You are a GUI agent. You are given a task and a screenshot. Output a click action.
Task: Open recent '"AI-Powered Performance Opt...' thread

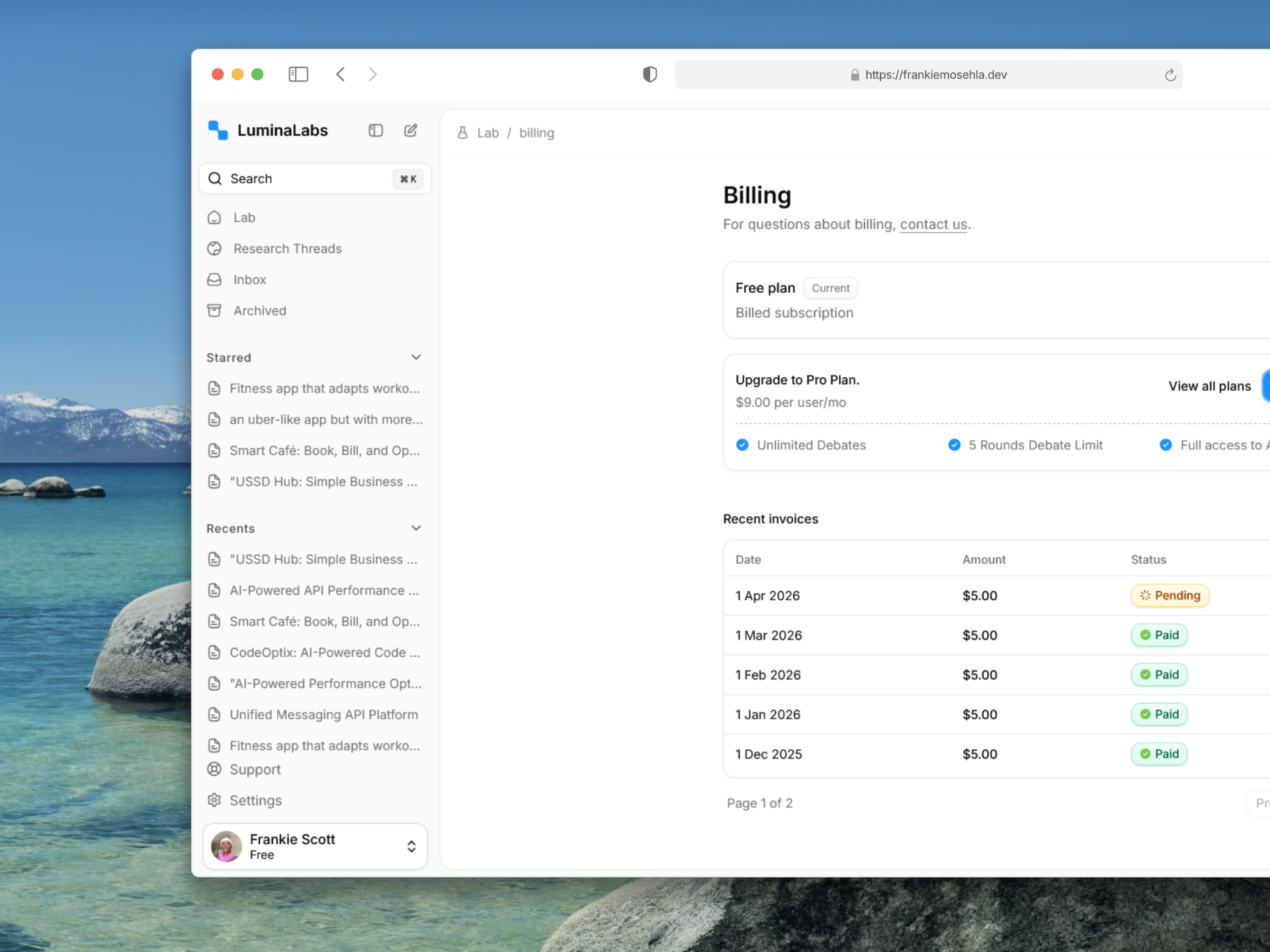[315, 684]
